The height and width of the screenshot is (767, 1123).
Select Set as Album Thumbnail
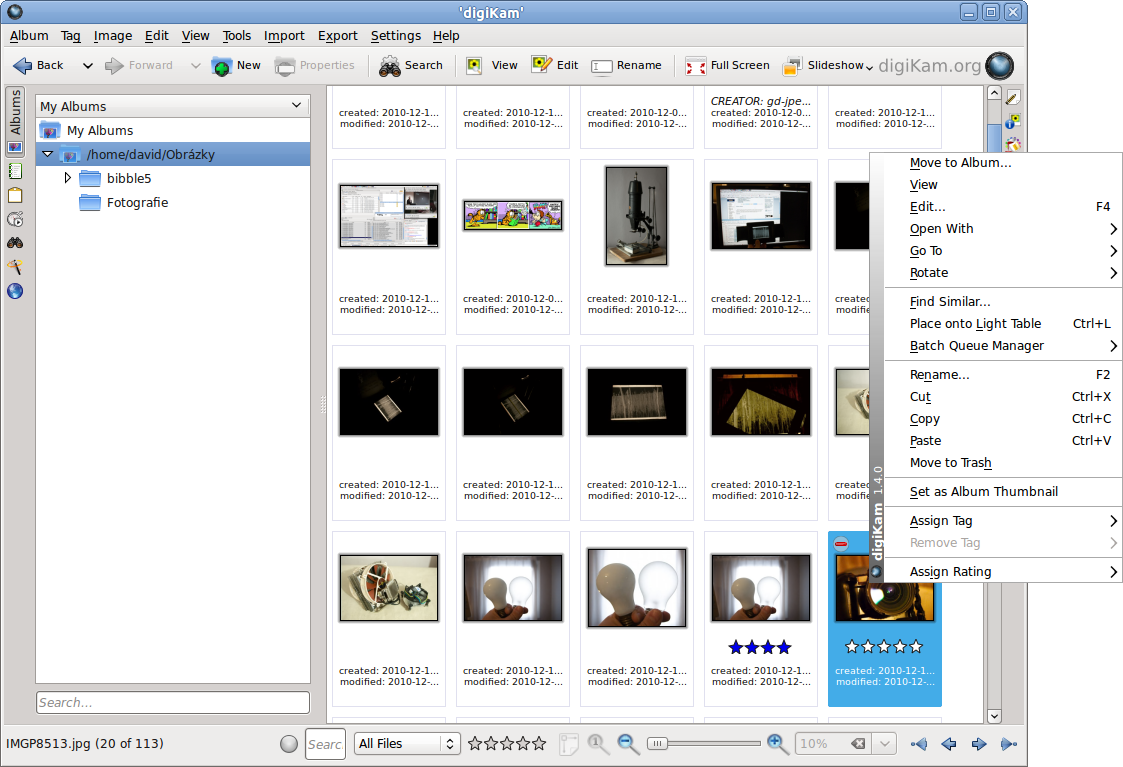1003,491
